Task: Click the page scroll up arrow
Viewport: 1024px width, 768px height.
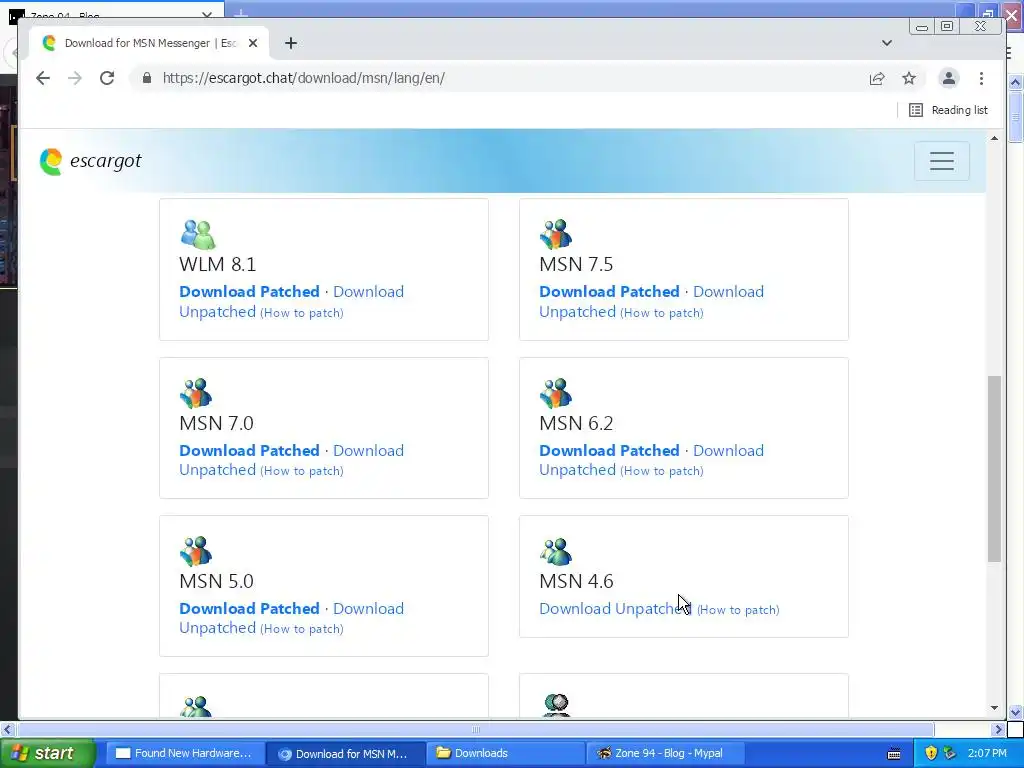Action: pos(994,138)
